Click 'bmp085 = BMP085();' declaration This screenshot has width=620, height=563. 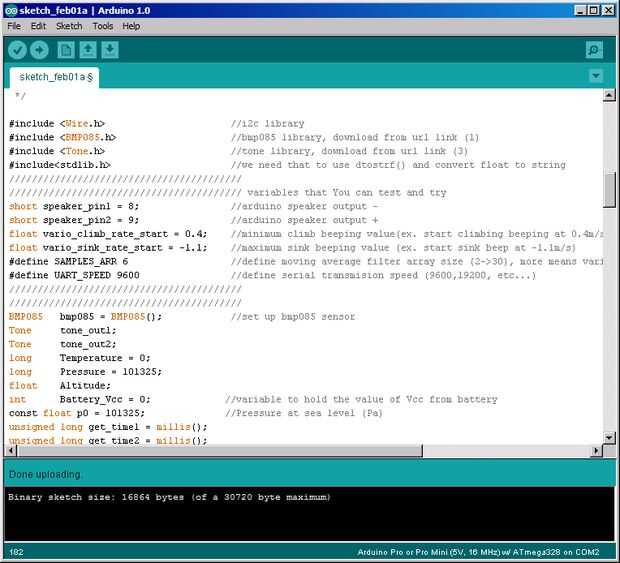111,317
